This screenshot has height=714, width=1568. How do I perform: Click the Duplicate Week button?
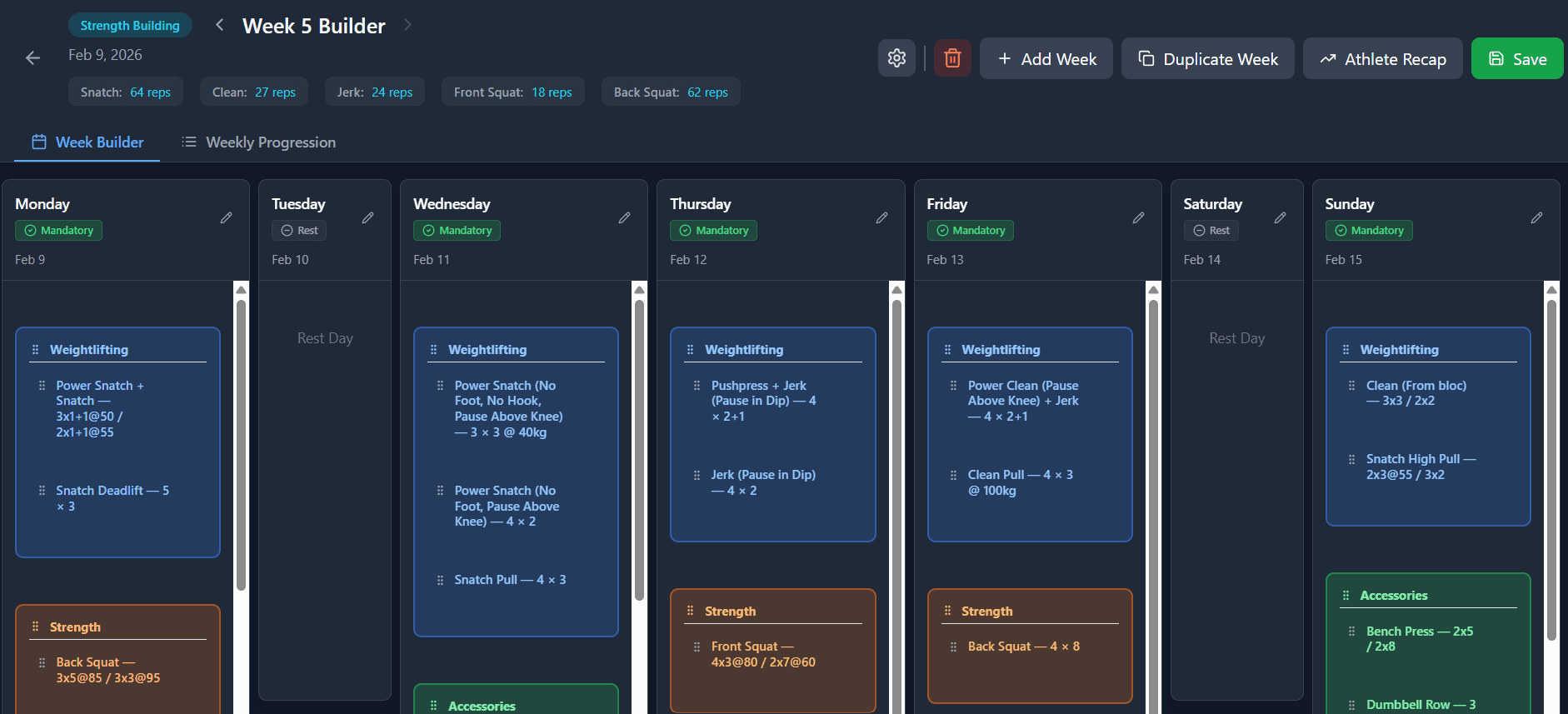(1207, 58)
